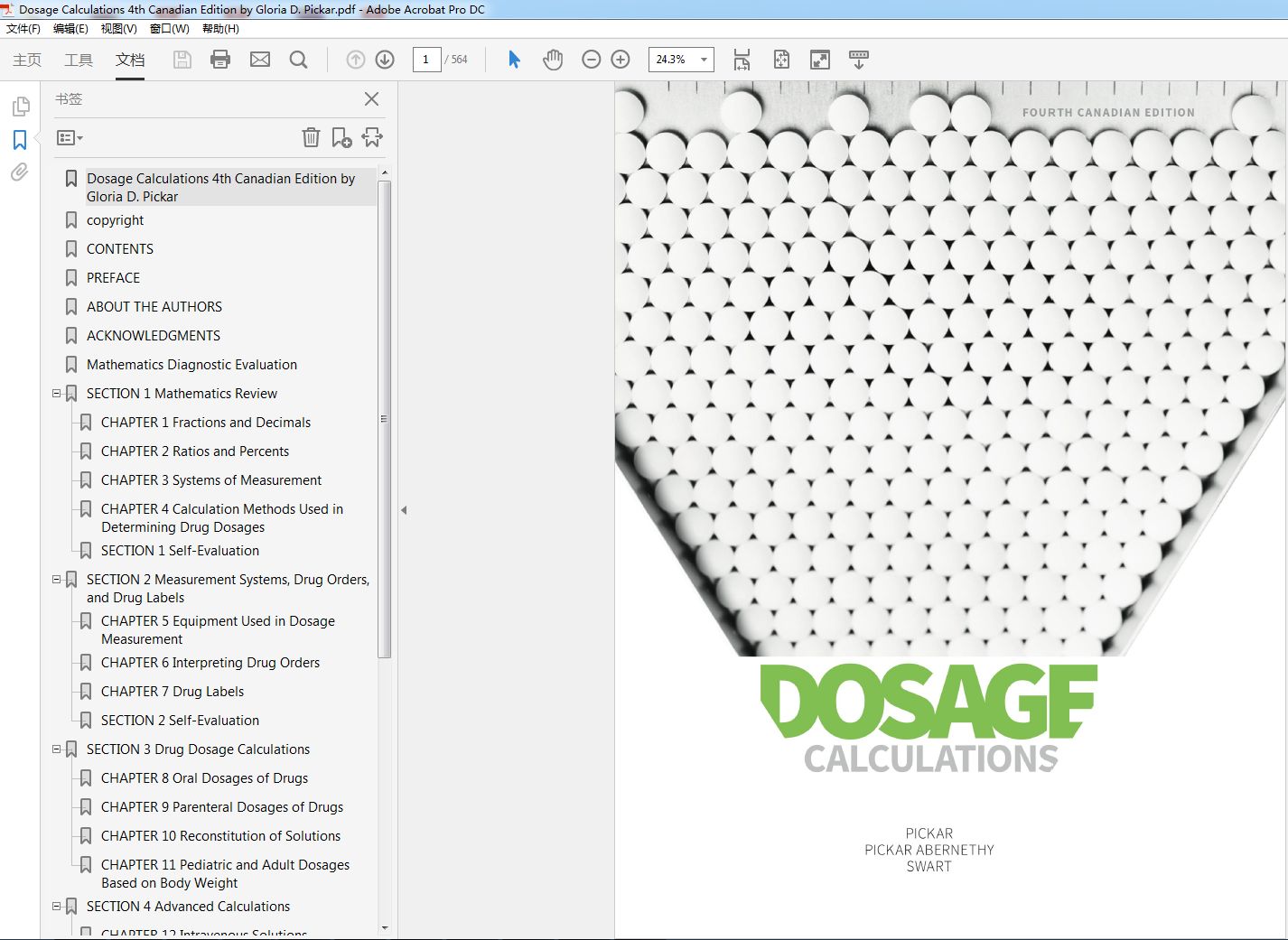Click the save file icon

tap(182, 60)
